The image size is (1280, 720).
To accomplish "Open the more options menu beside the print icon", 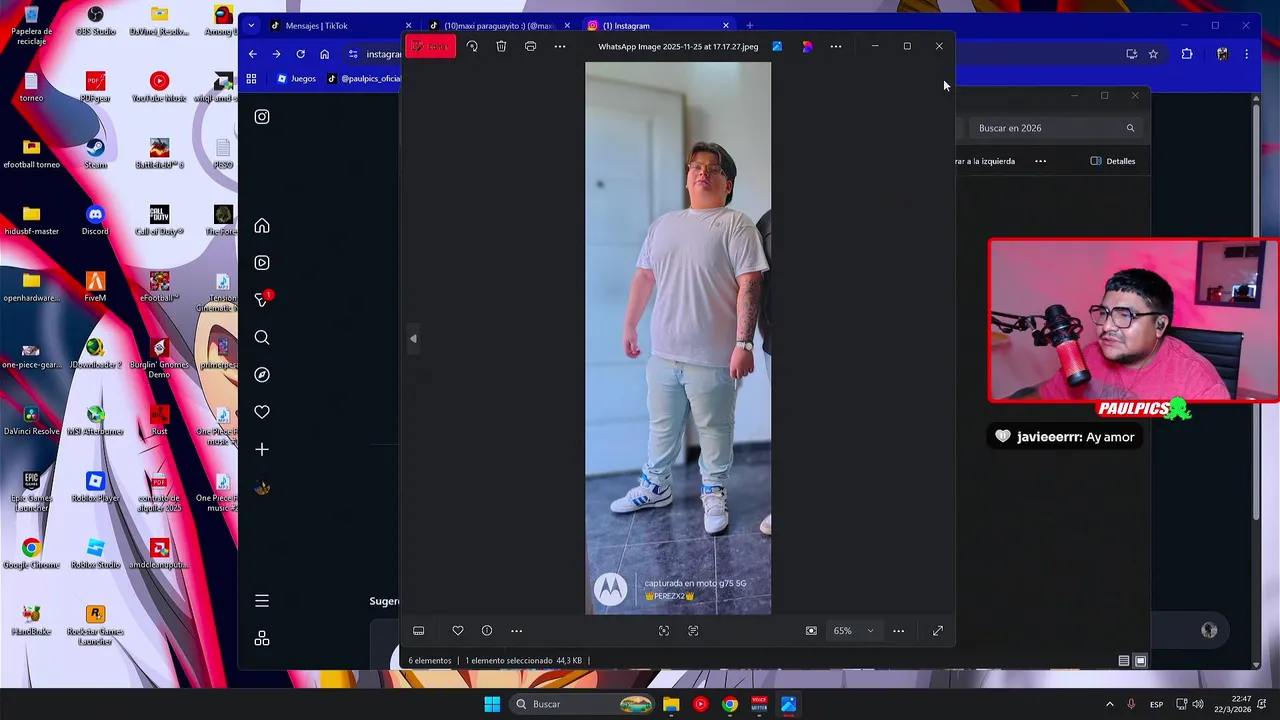I will click(x=560, y=46).
